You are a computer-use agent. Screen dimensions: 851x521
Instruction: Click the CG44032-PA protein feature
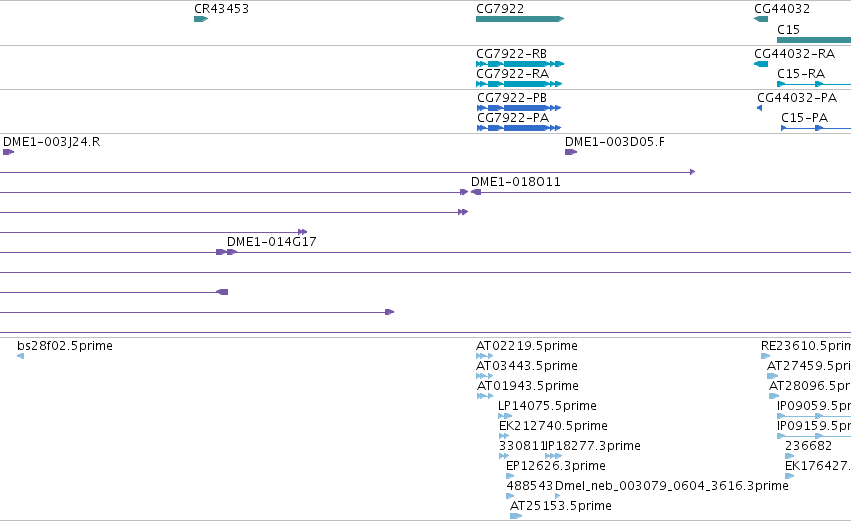[x=759, y=108]
